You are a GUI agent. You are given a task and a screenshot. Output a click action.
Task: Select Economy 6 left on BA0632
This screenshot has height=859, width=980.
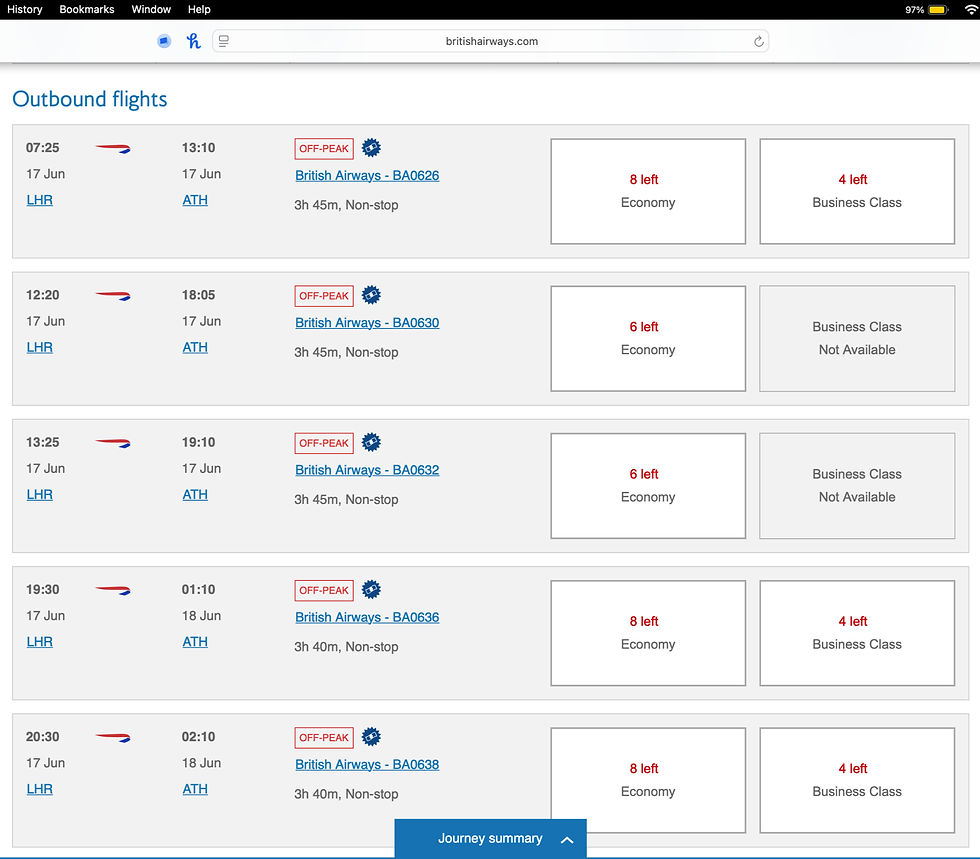click(x=648, y=486)
